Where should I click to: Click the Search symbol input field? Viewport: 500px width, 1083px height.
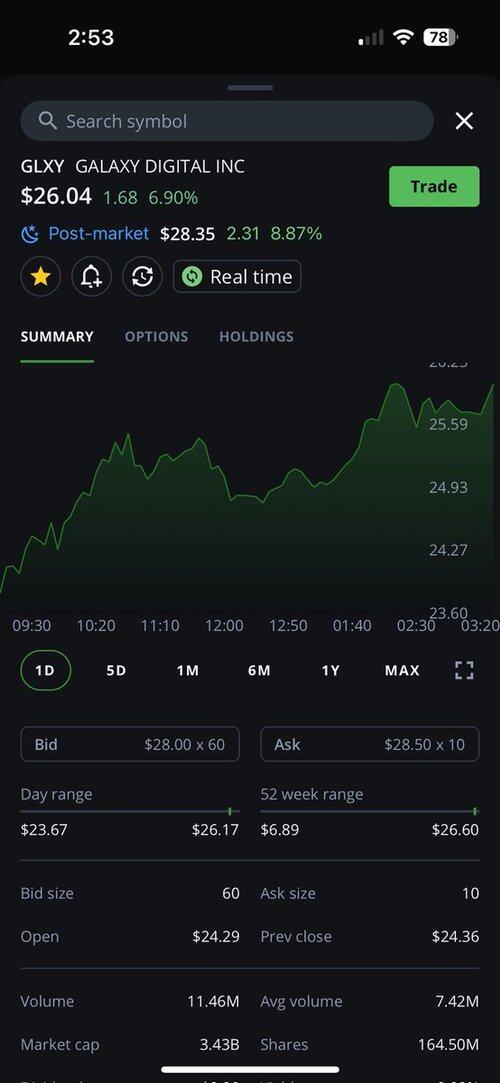point(227,121)
